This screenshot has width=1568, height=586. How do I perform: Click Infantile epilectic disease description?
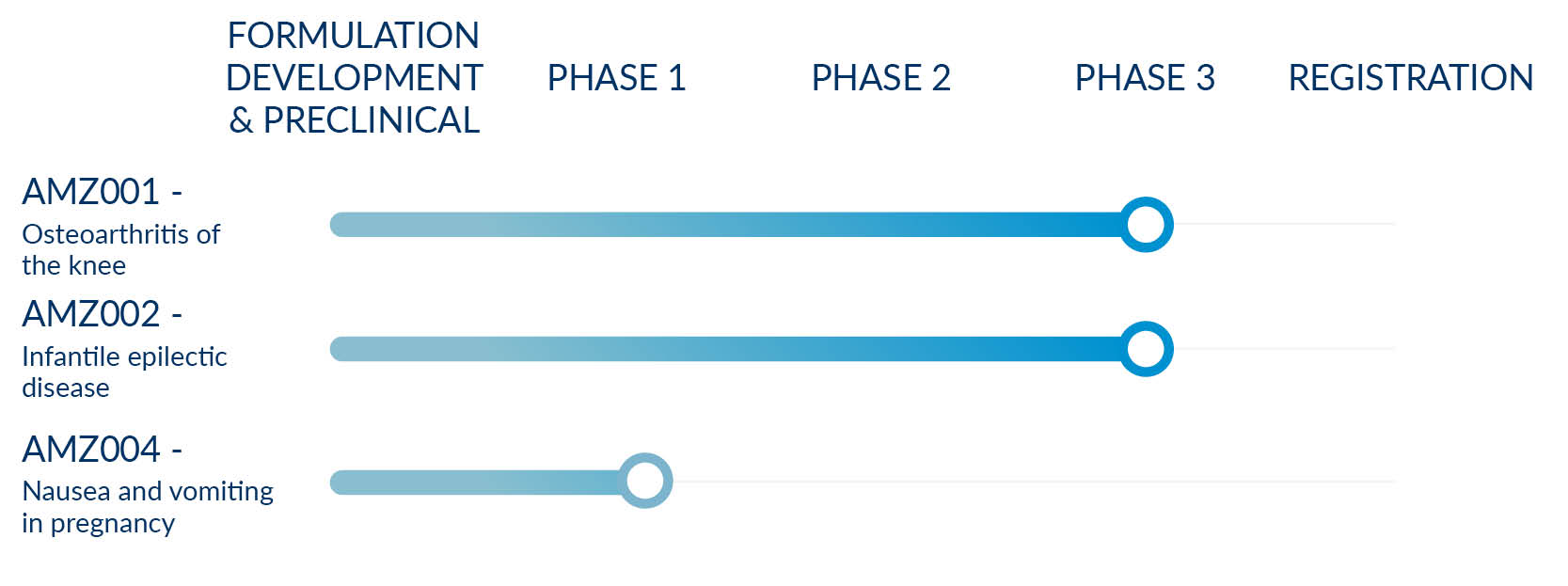pos(124,372)
